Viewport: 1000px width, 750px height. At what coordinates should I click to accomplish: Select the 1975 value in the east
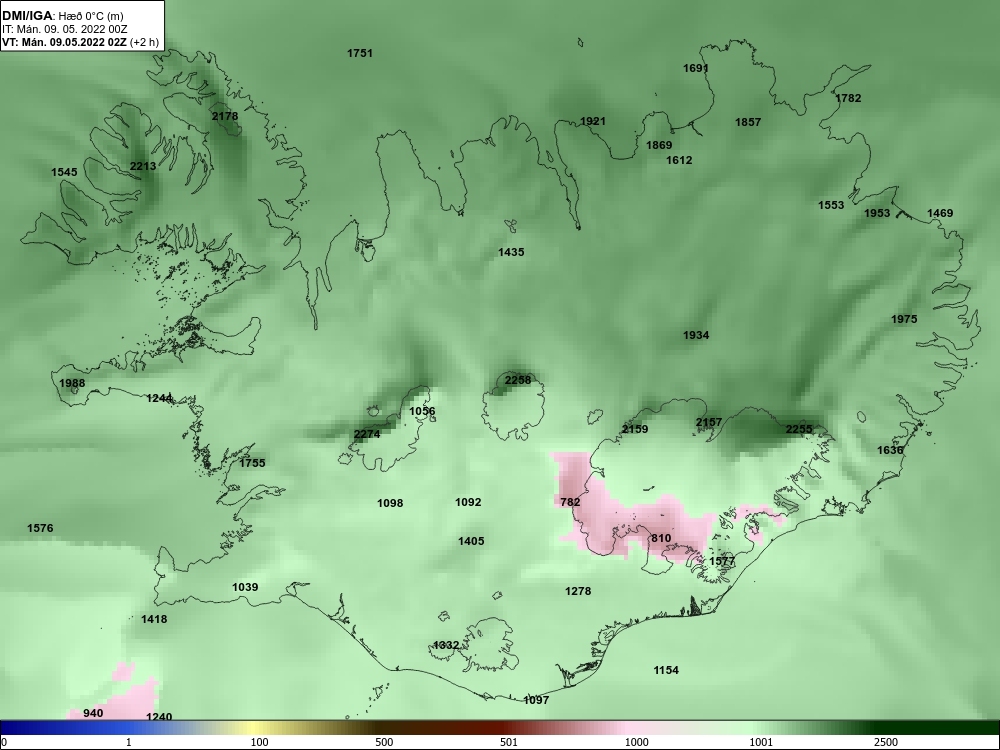904,320
